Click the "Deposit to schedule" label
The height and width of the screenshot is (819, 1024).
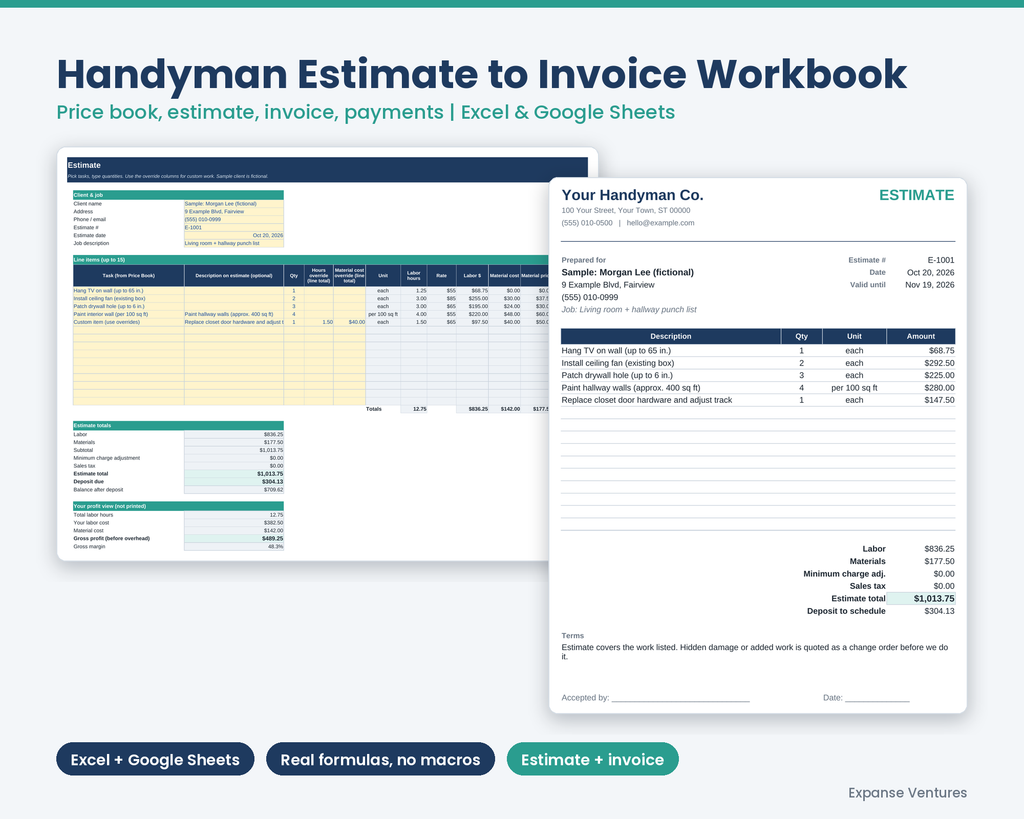click(x=846, y=611)
